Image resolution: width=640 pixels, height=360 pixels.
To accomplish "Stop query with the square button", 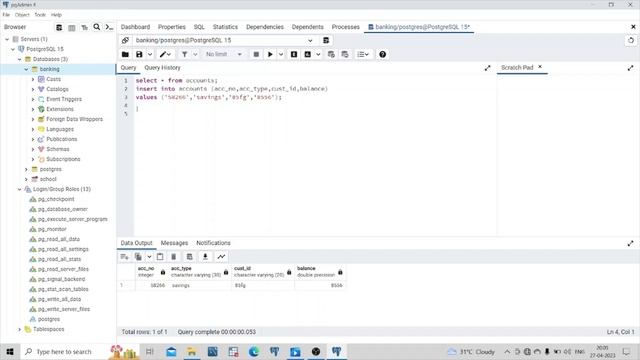I will point(256,54).
